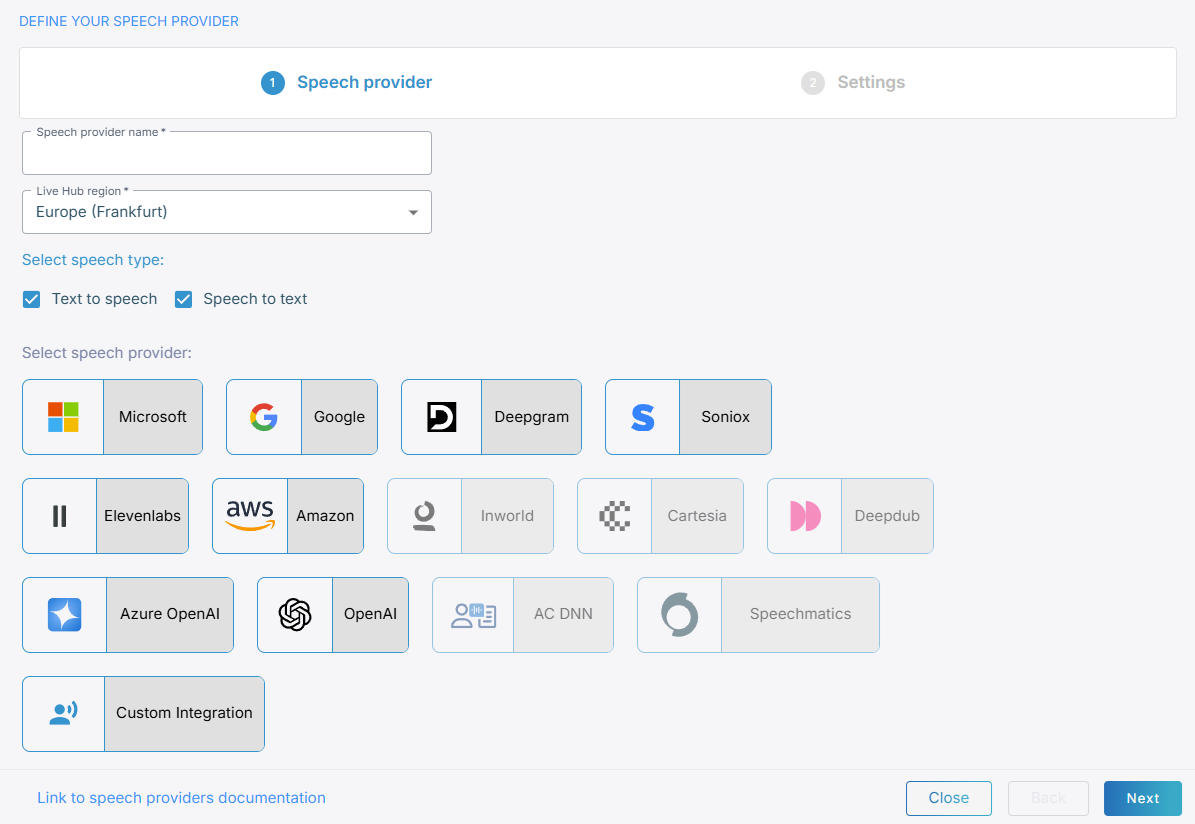1195x824 pixels.
Task: Click the AWS logo icon
Action: pyautogui.click(x=250, y=515)
